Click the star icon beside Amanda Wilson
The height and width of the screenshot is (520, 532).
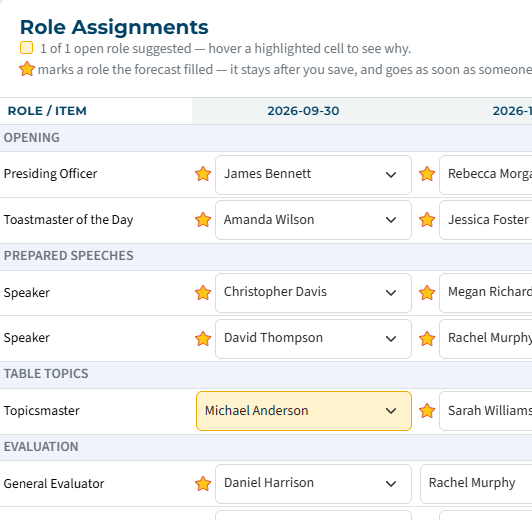click(203, 220)
